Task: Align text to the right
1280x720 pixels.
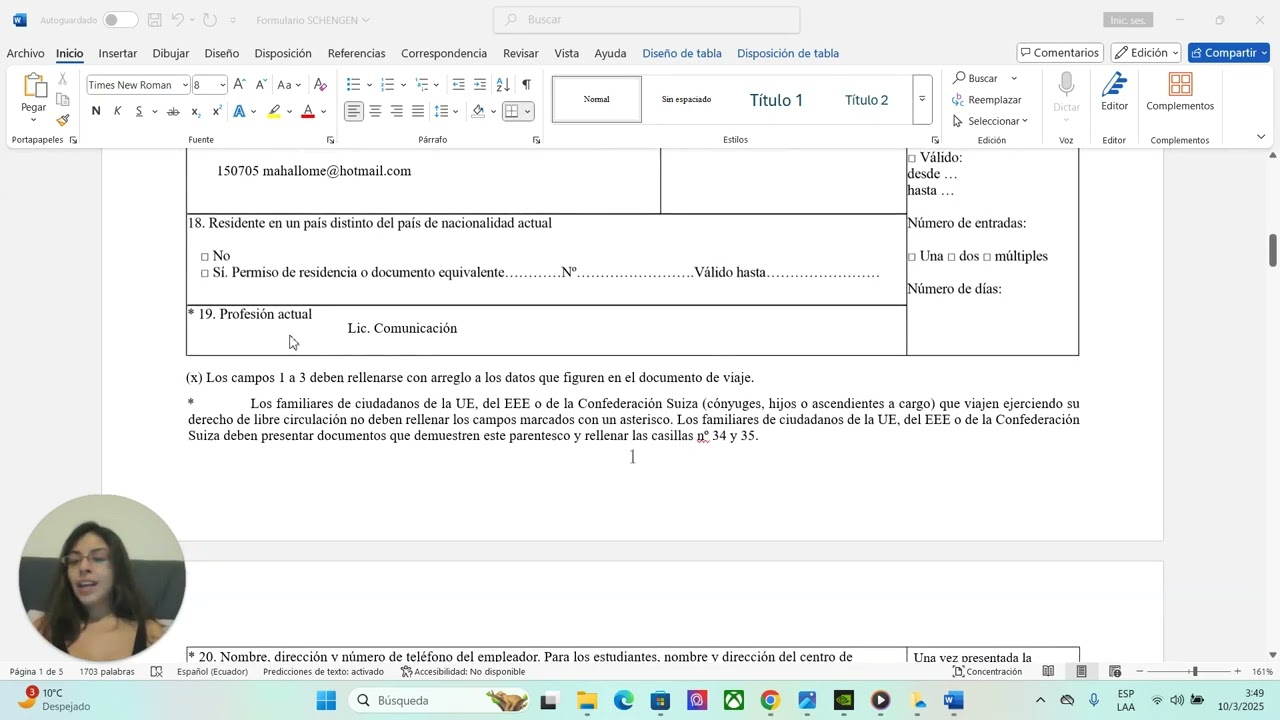Action: [397, 111]
